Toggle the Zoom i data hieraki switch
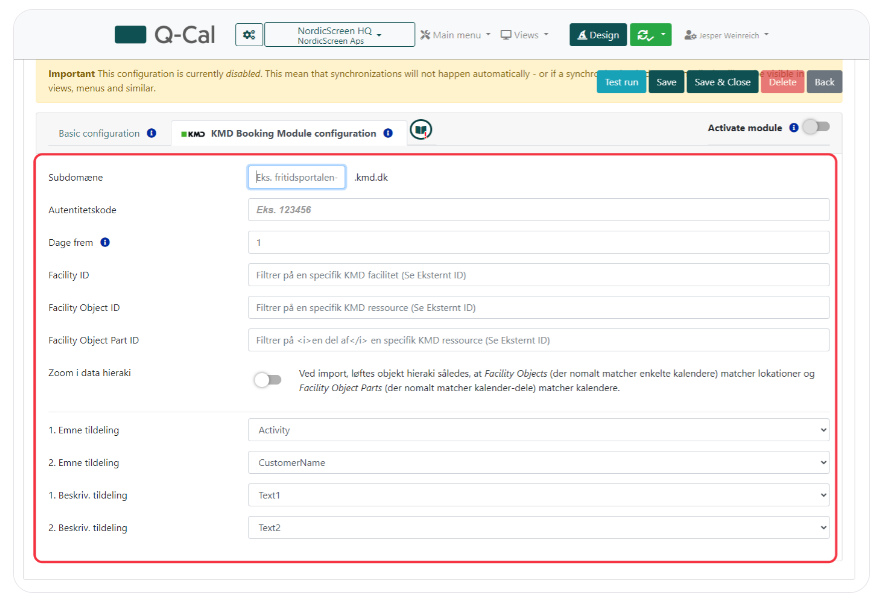The height and width of the screenshot is (608, 885). (268, 380)
